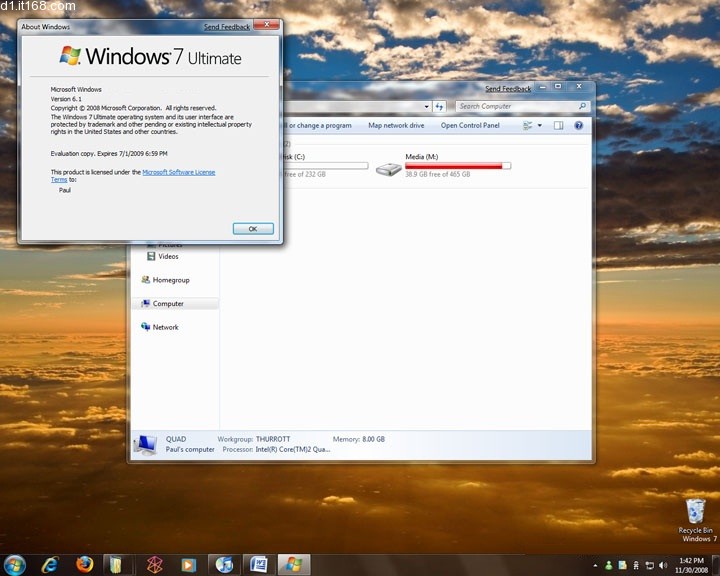Close the Explorer window
This screenshot has width=720, height=576.
579,87
